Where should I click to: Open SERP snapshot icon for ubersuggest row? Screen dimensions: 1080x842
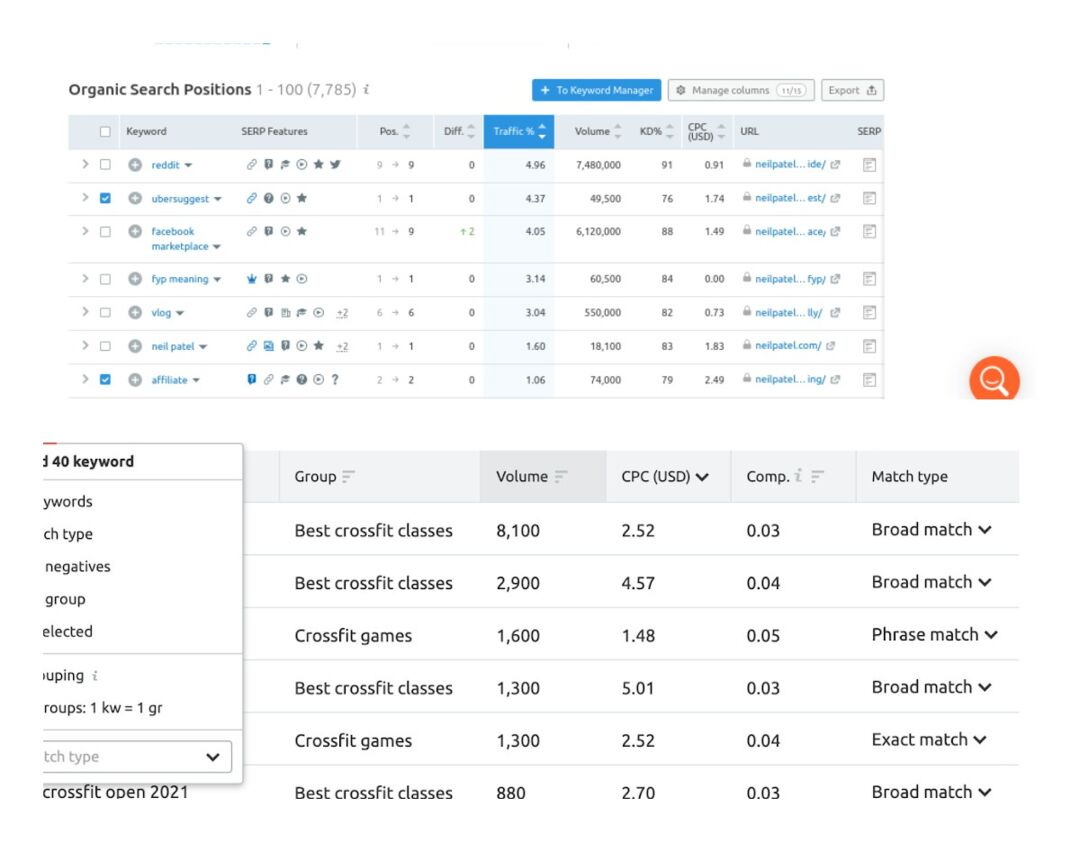pyautogui.click(x=869, y=198)
